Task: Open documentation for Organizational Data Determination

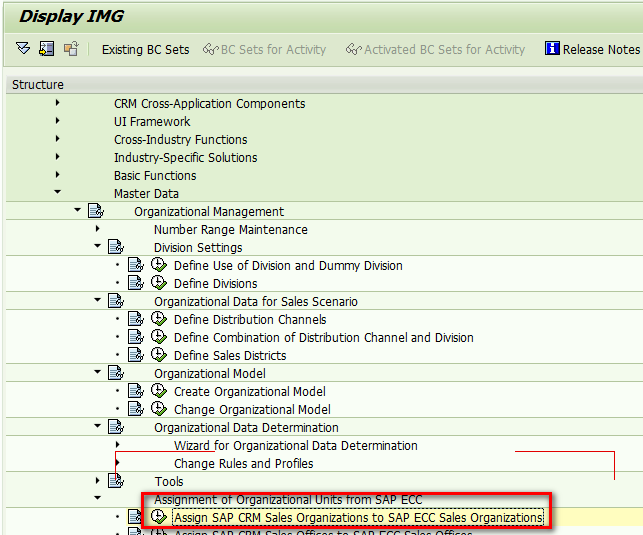Action: pos(116,427)
